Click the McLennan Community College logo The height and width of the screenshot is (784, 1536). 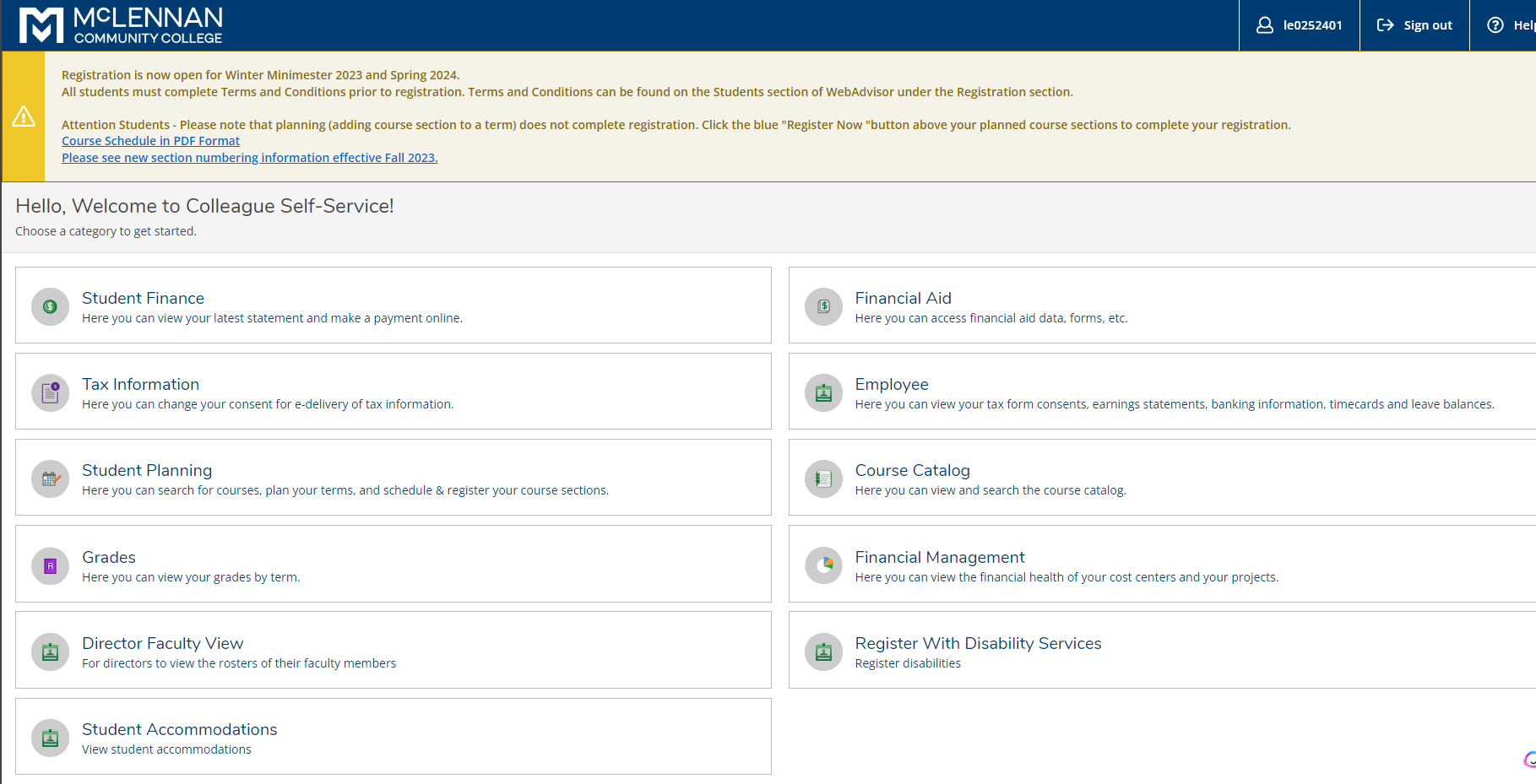pos(122,25)
